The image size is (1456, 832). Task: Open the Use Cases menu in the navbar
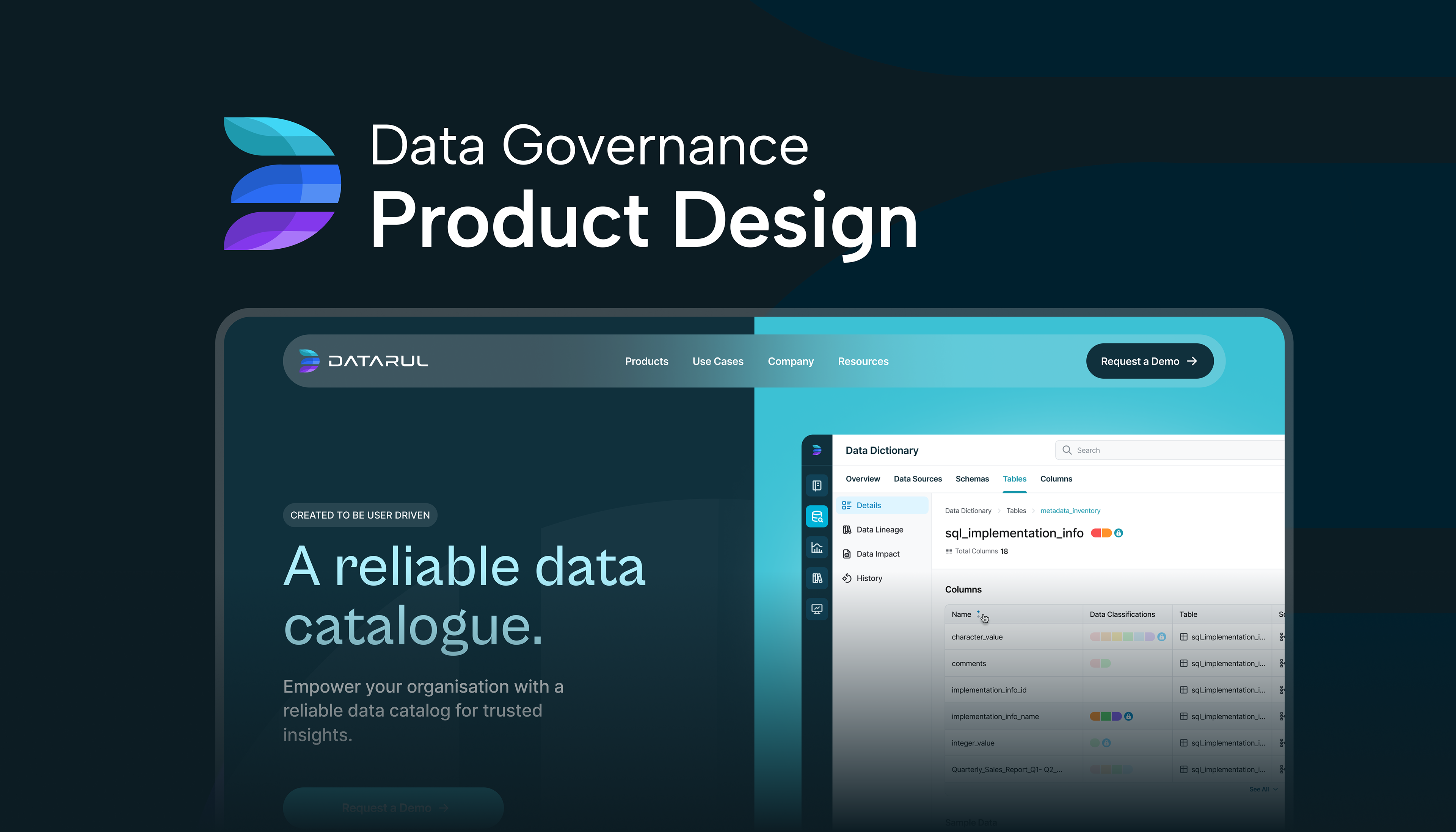coord(718,361)
